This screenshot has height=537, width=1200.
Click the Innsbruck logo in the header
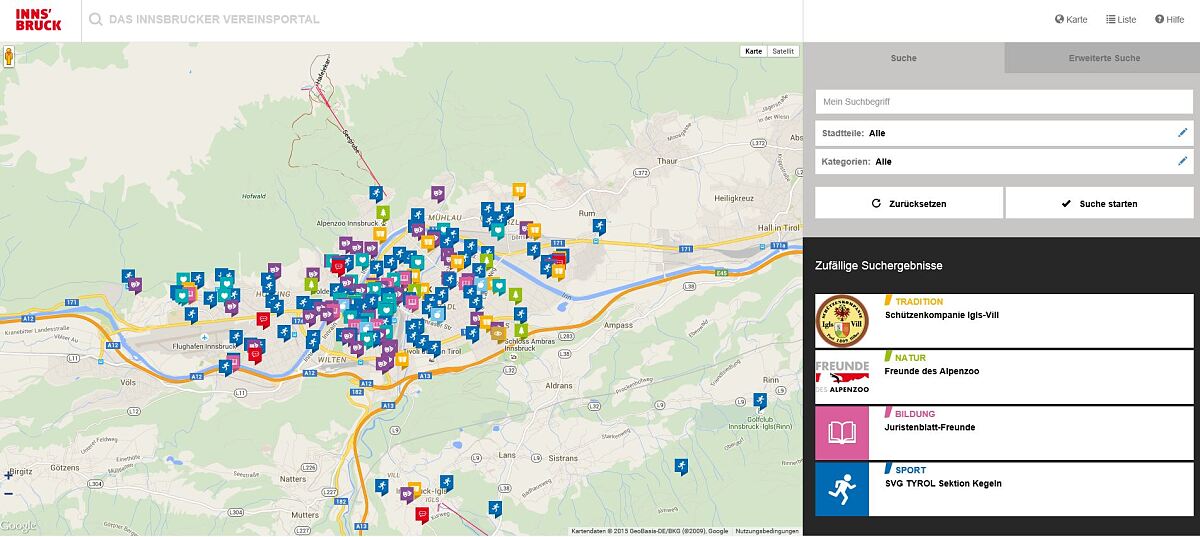[38, 19]
